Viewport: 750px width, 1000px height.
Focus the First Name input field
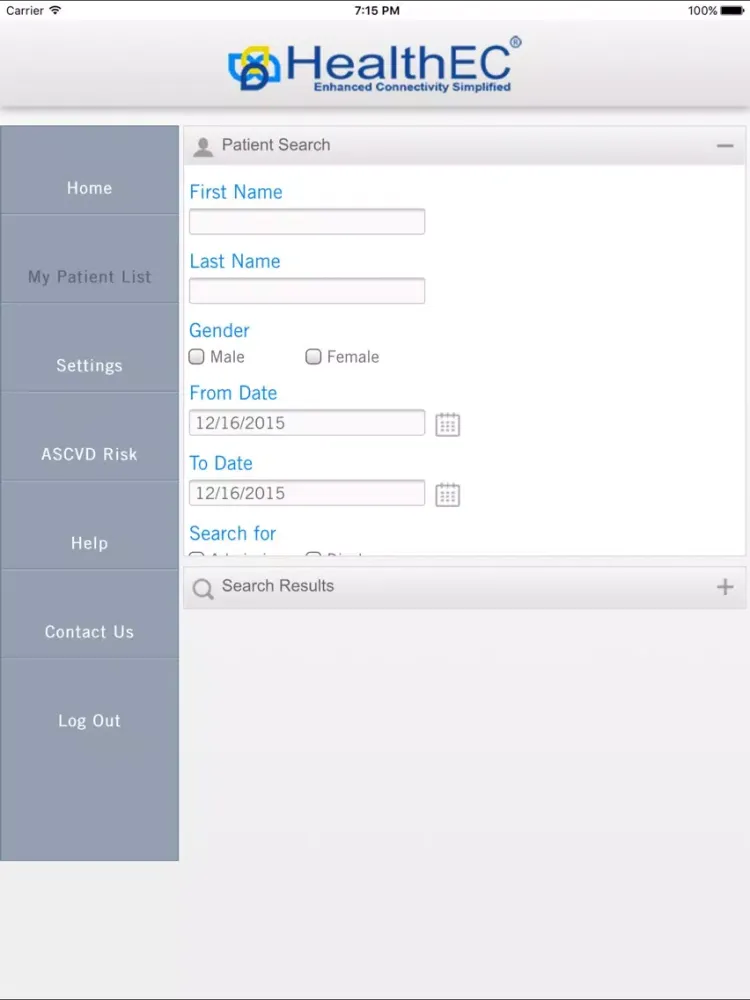[x=307, y=221]
